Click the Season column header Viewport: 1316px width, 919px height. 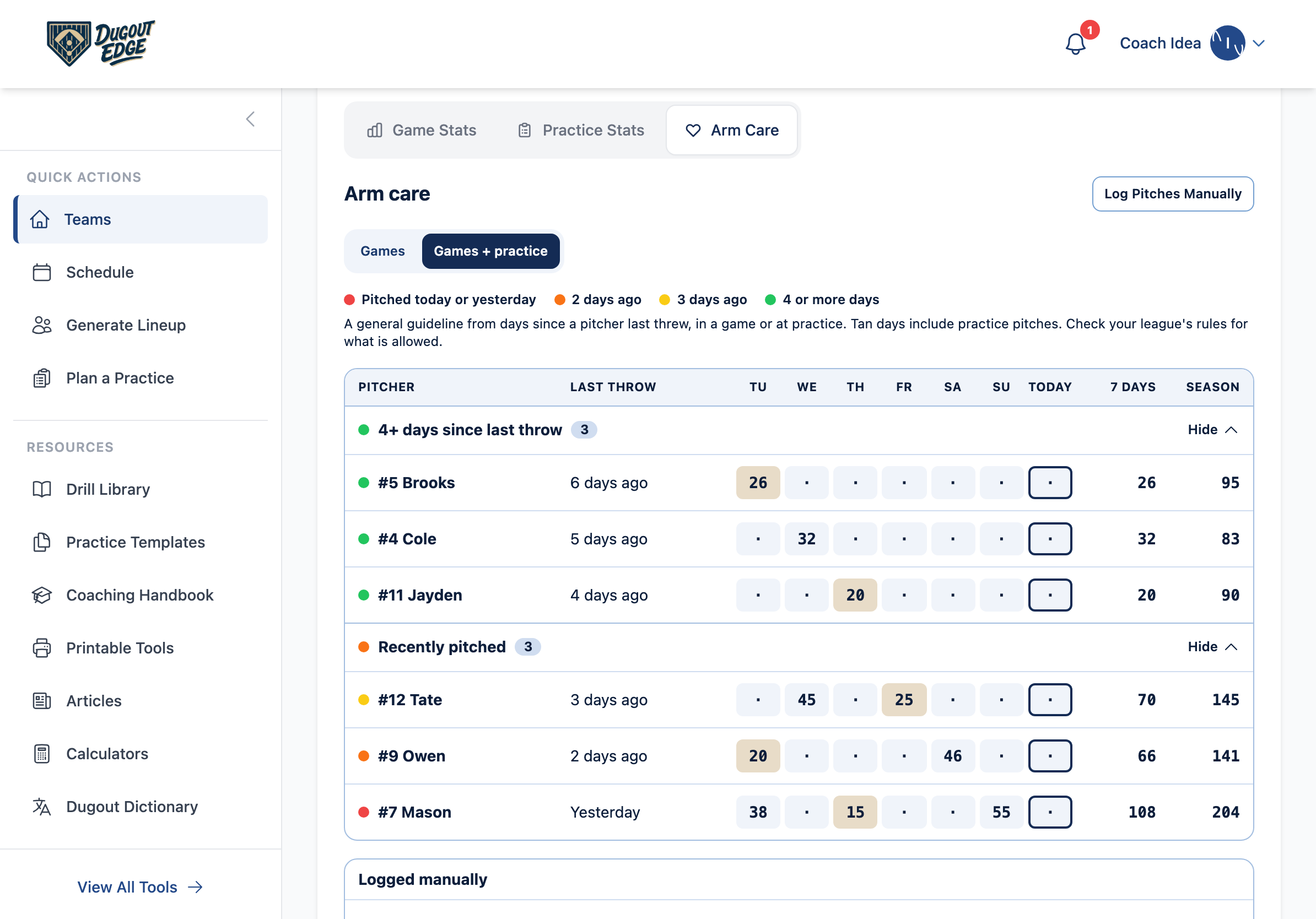(x=1213, y=387)
